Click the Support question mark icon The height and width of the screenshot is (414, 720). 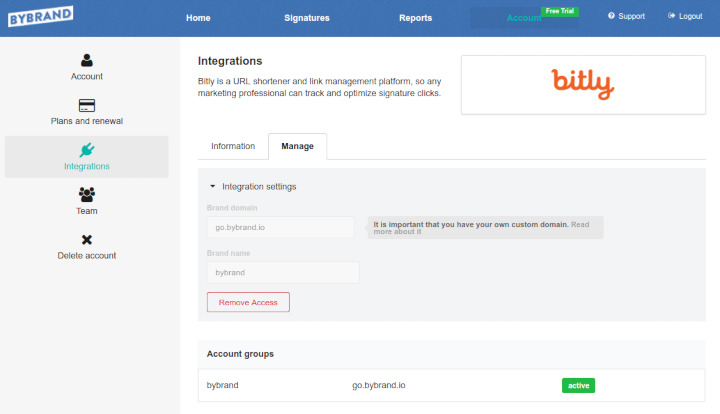(x=611, y=16)
